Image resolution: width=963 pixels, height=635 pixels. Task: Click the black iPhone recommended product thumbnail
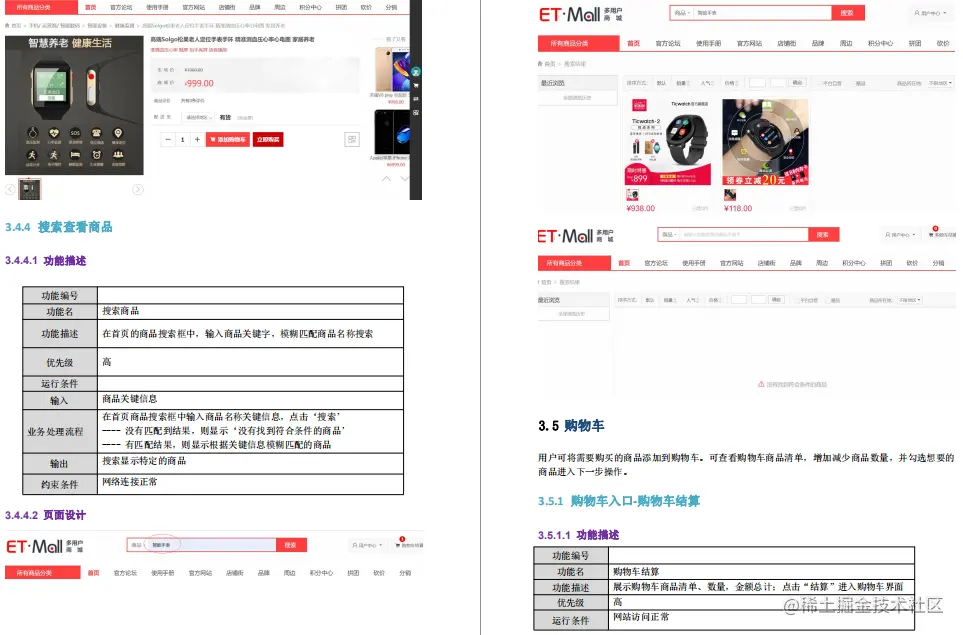392,132
